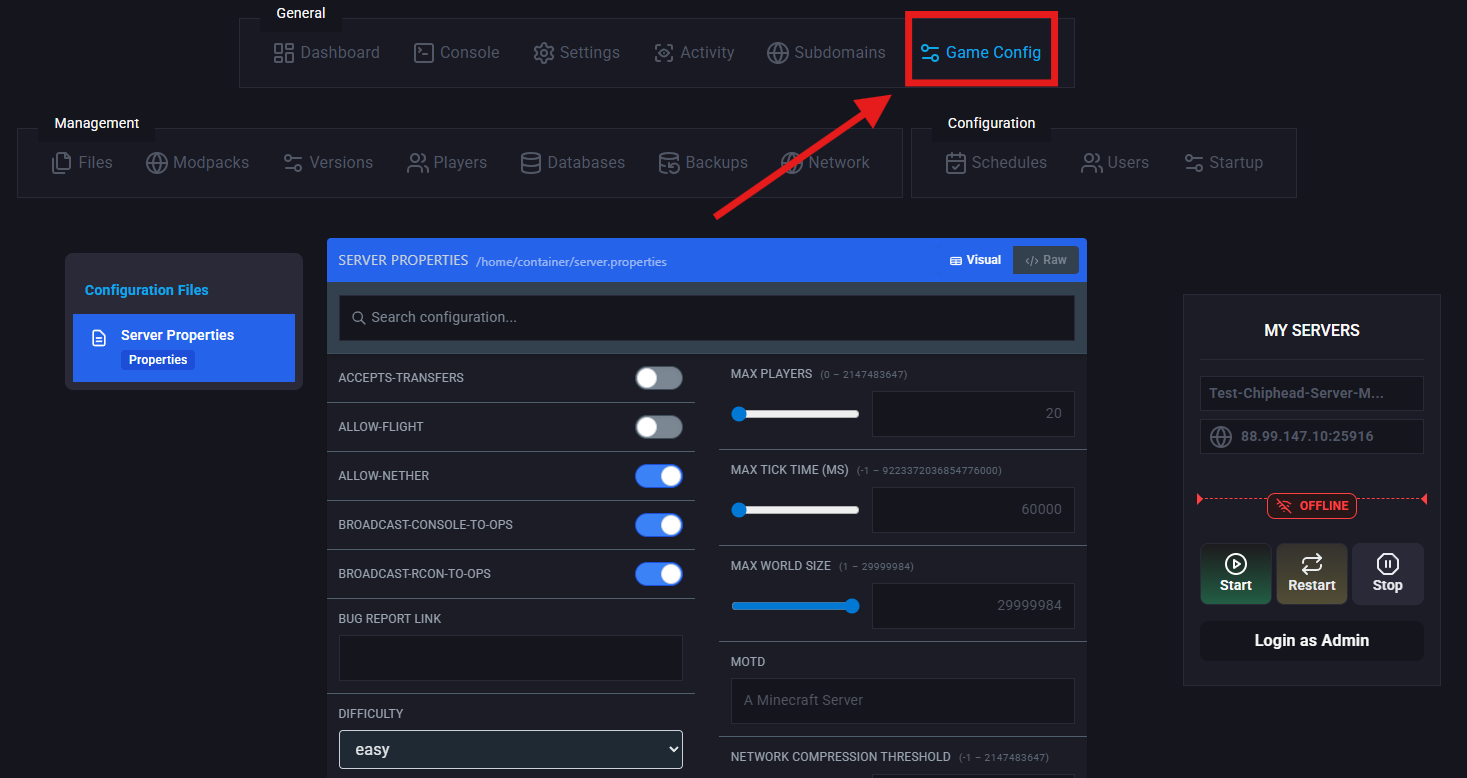Switch to Raw editor mode

1046,260
